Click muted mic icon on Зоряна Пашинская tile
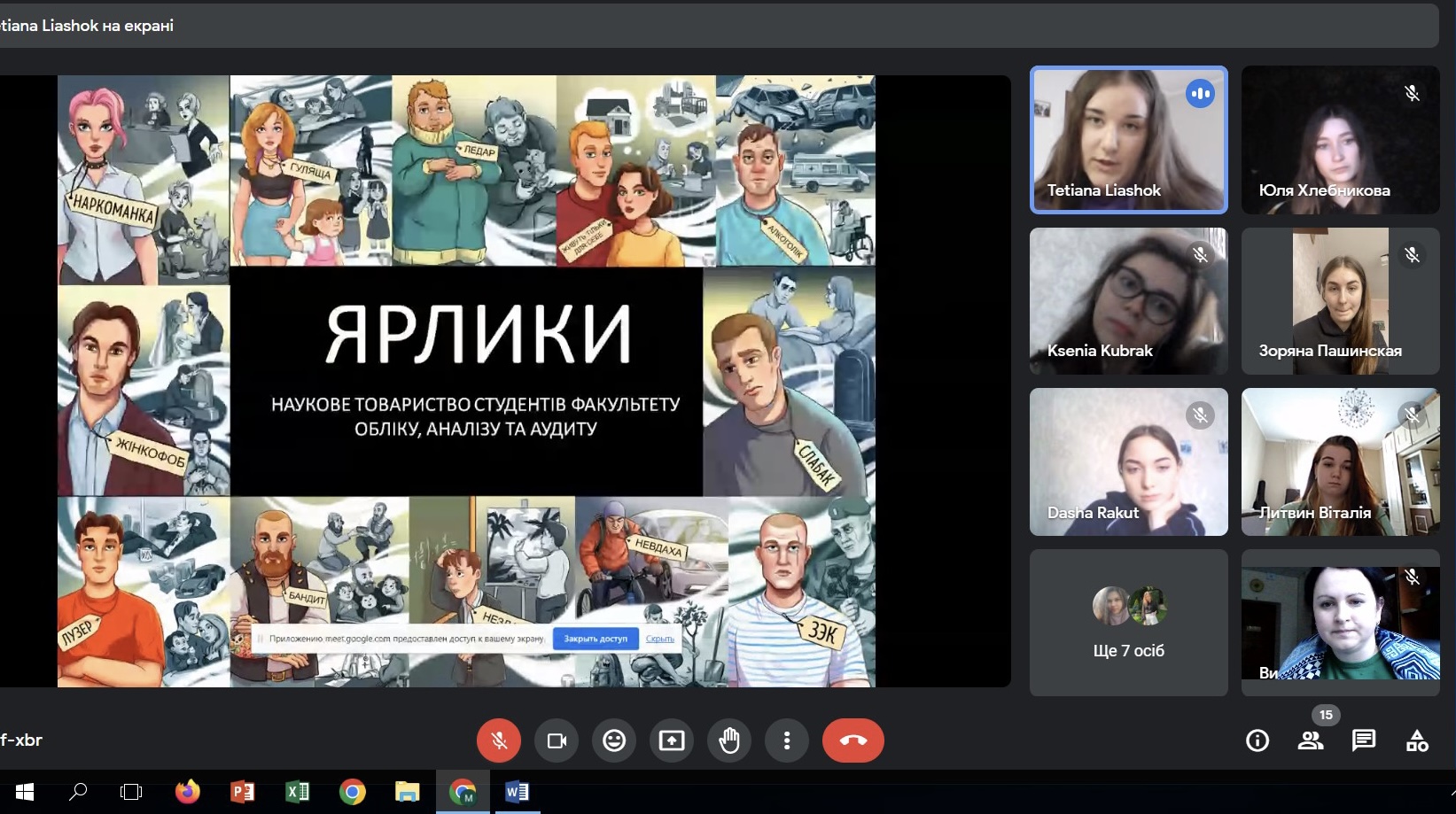Viewport: 1456px width, 814px height. (1412, 254)
